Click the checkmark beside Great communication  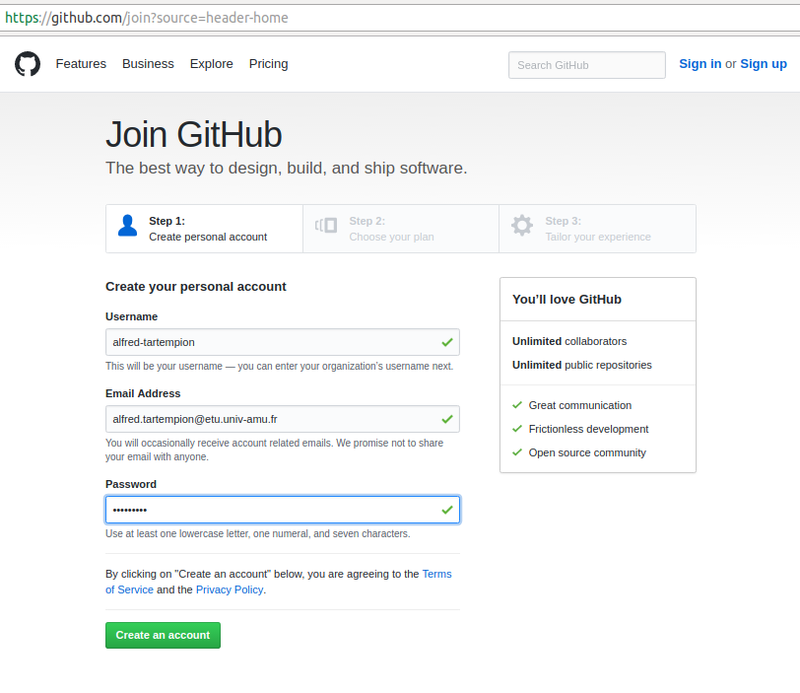tap(517, 405)
